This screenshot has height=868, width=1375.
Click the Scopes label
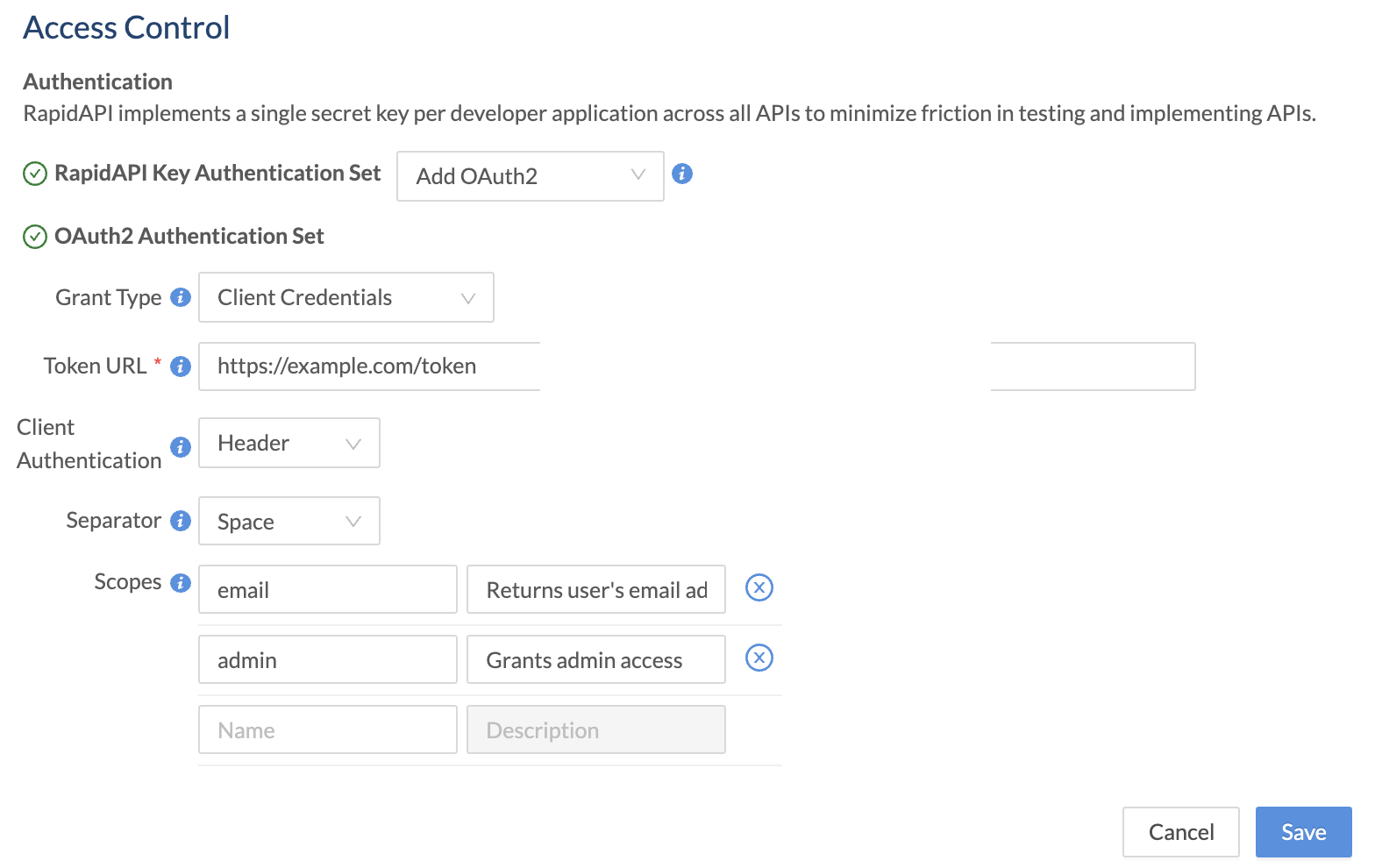point(128,582)
